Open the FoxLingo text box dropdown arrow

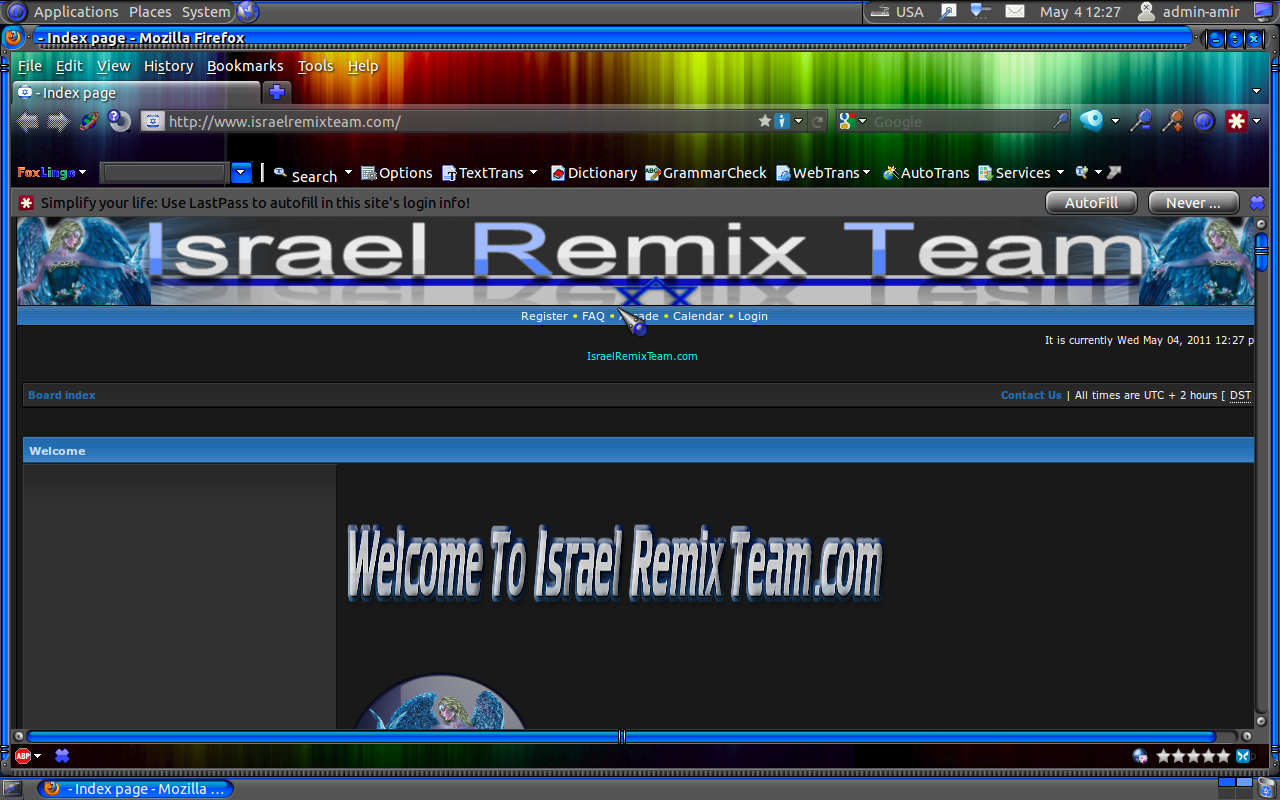(x=241, y=173)
